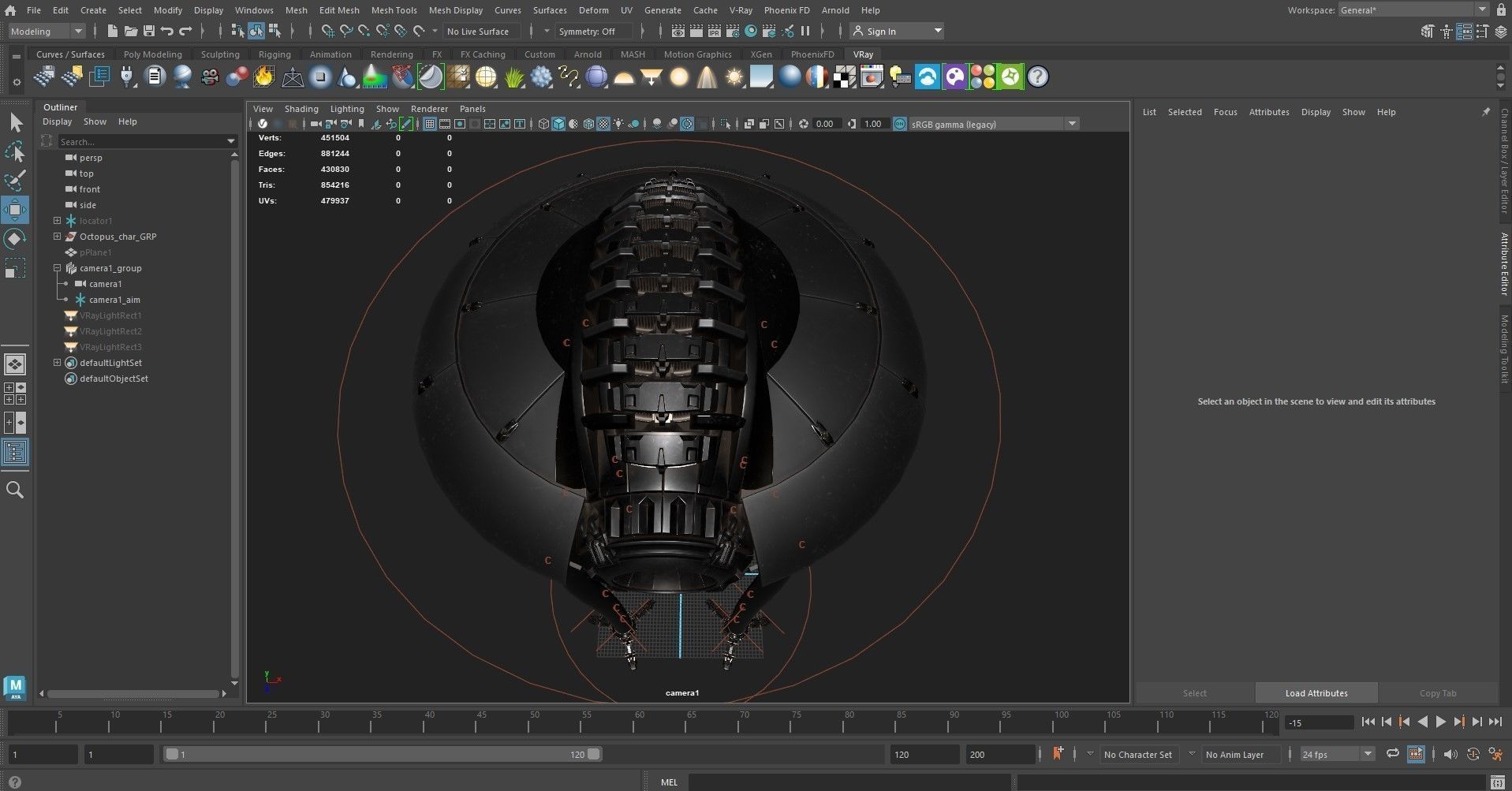The width and height of the screenshot is (1512, 791).
Task: Click the Select tool arrow icon
Action: [x=15, y=122]
